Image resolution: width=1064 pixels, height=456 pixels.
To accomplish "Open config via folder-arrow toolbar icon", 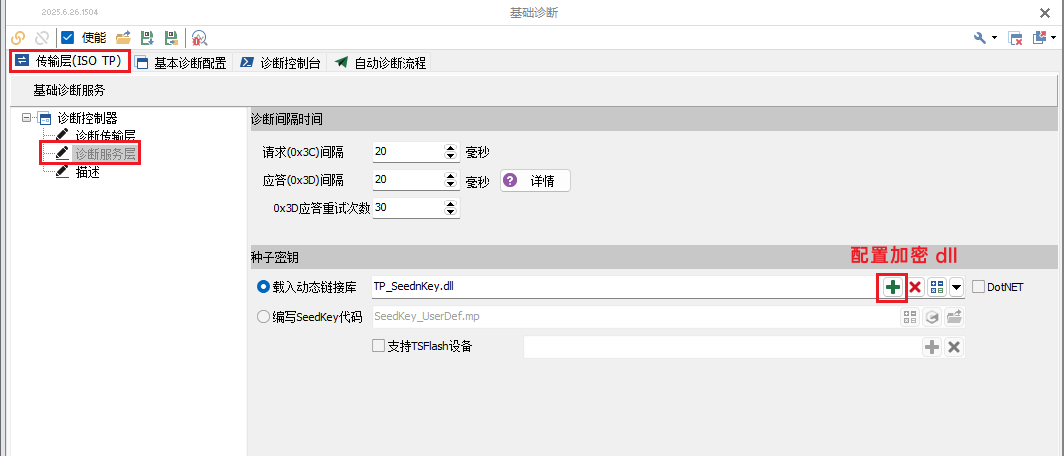I will [x=123, y=38].
